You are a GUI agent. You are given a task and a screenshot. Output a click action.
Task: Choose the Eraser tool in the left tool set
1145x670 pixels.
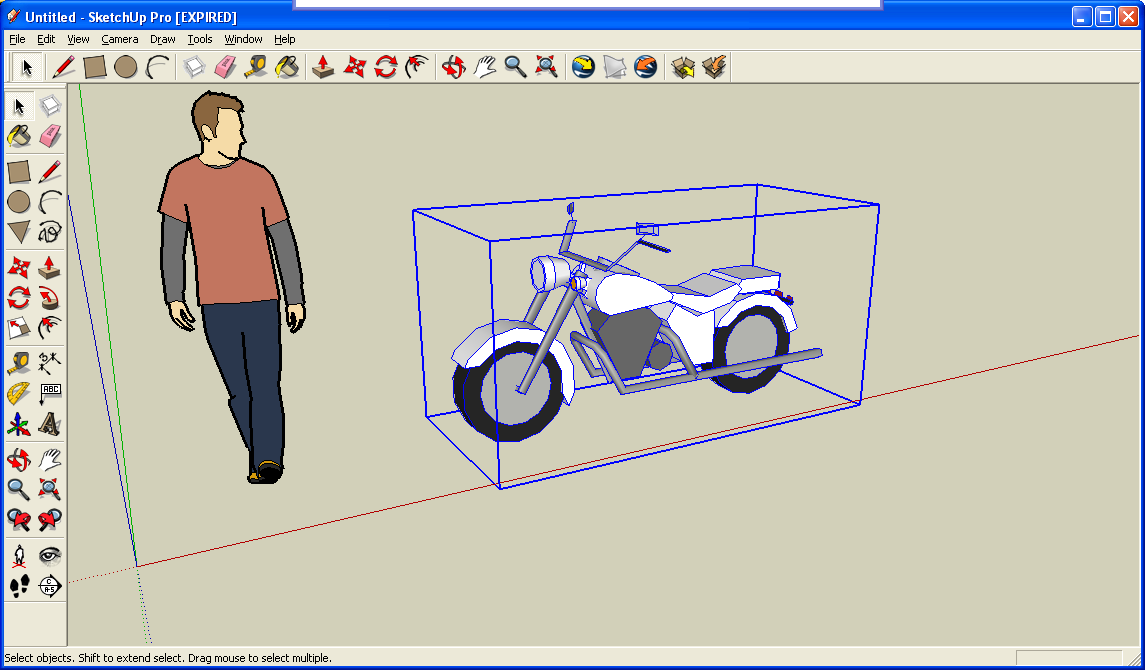[x=50, y=136]
